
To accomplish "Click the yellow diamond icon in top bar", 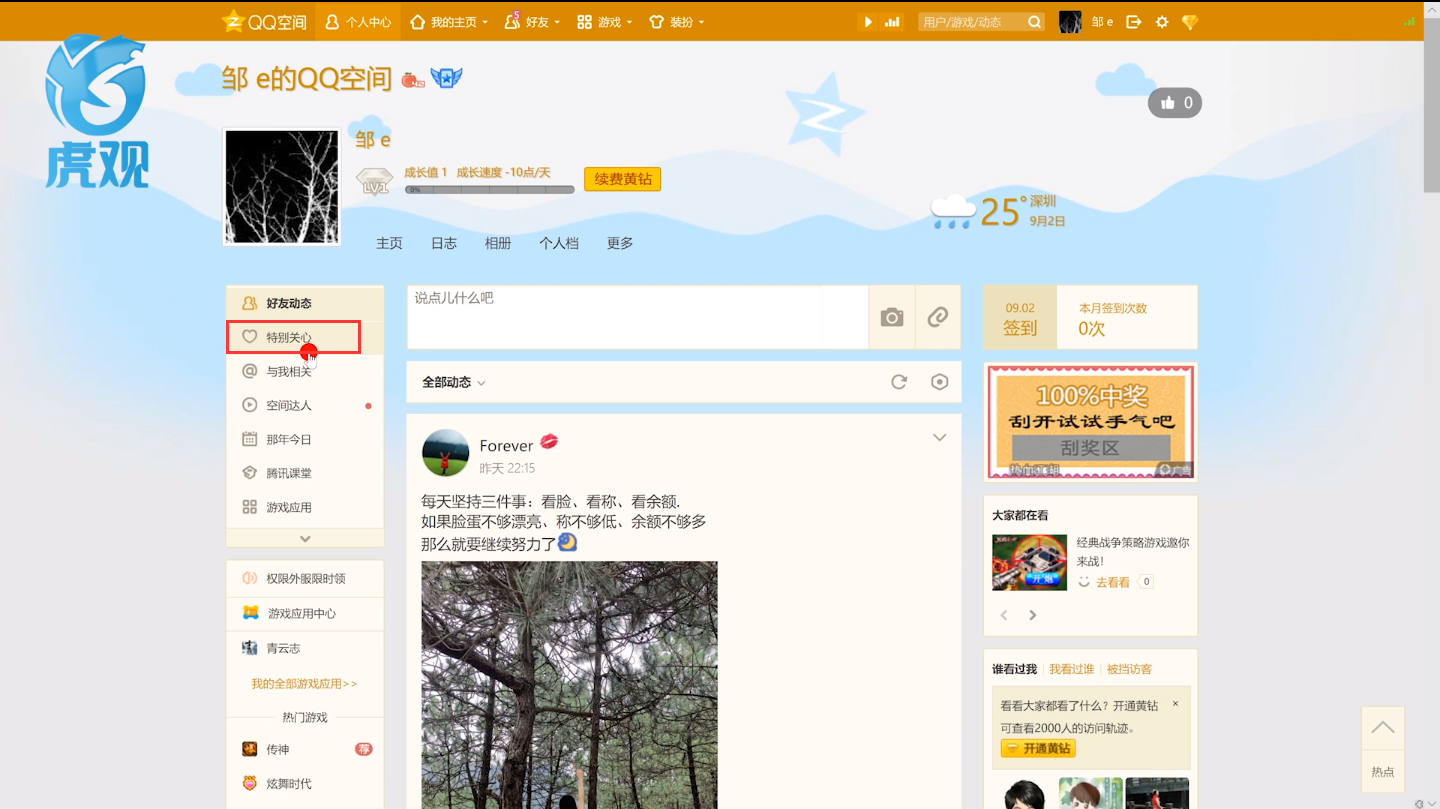I will 1189,22.
